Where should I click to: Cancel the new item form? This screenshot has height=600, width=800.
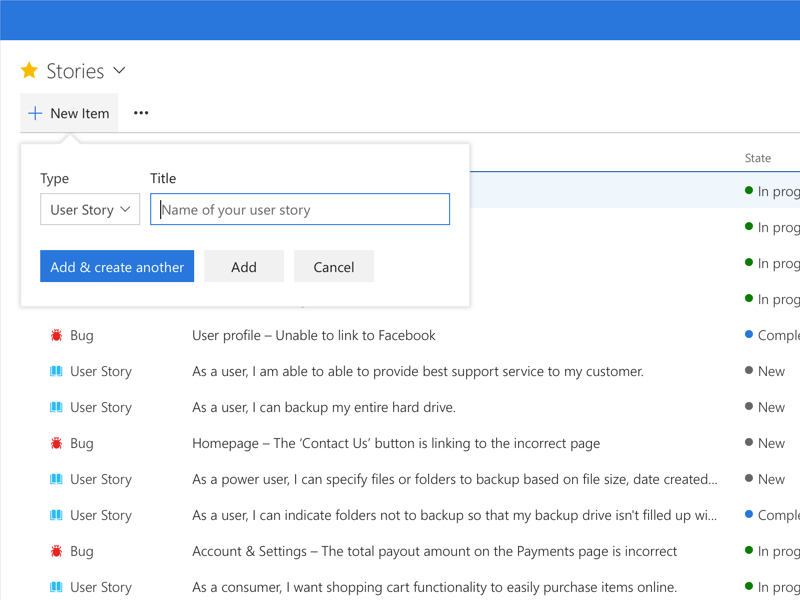334,267
